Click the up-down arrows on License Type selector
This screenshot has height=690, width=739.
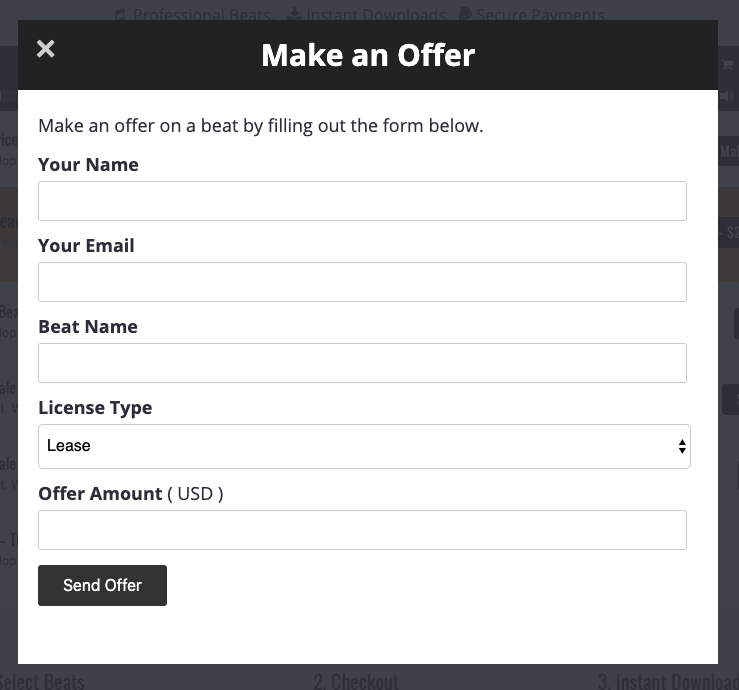click(682, 446)
